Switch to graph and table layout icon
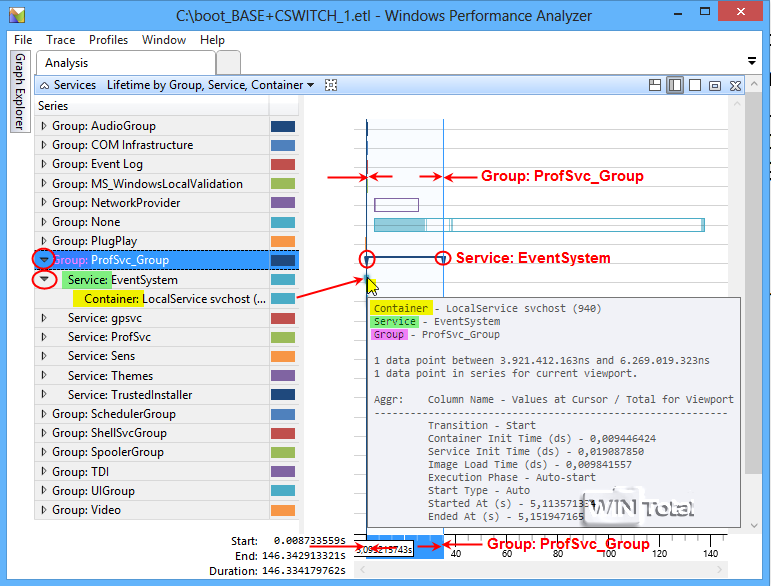 tap(655, 86)
